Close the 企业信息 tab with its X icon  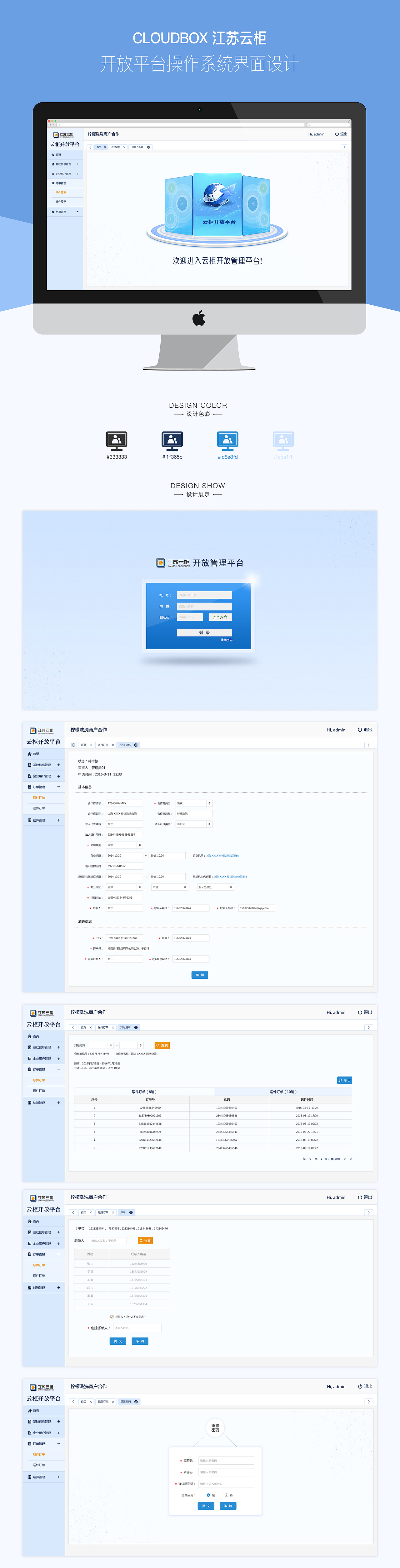pos(136,745)
